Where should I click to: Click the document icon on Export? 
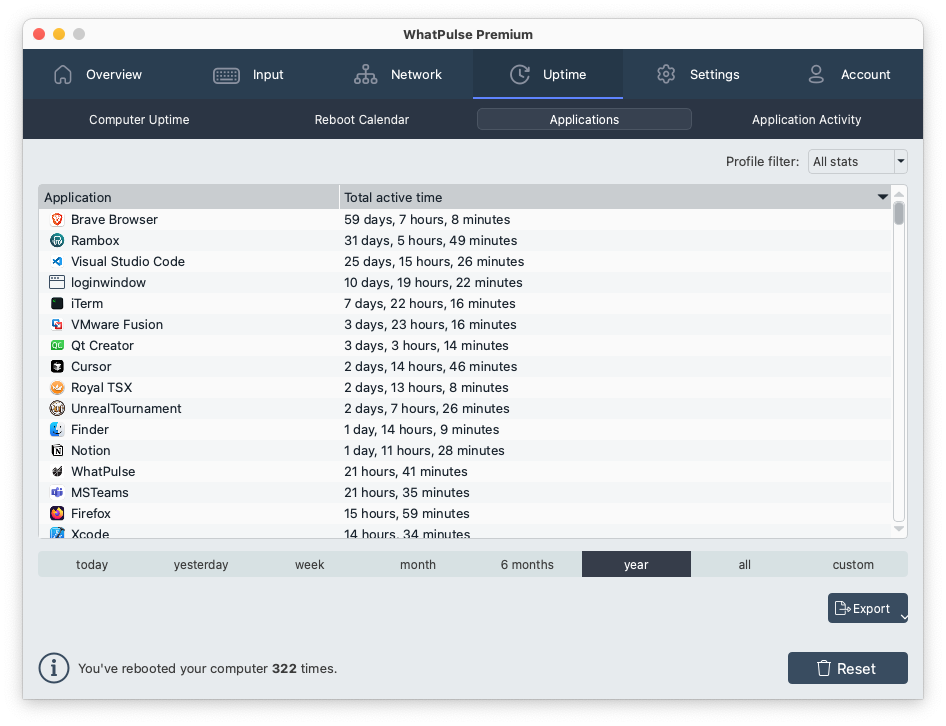coord(842,608)
